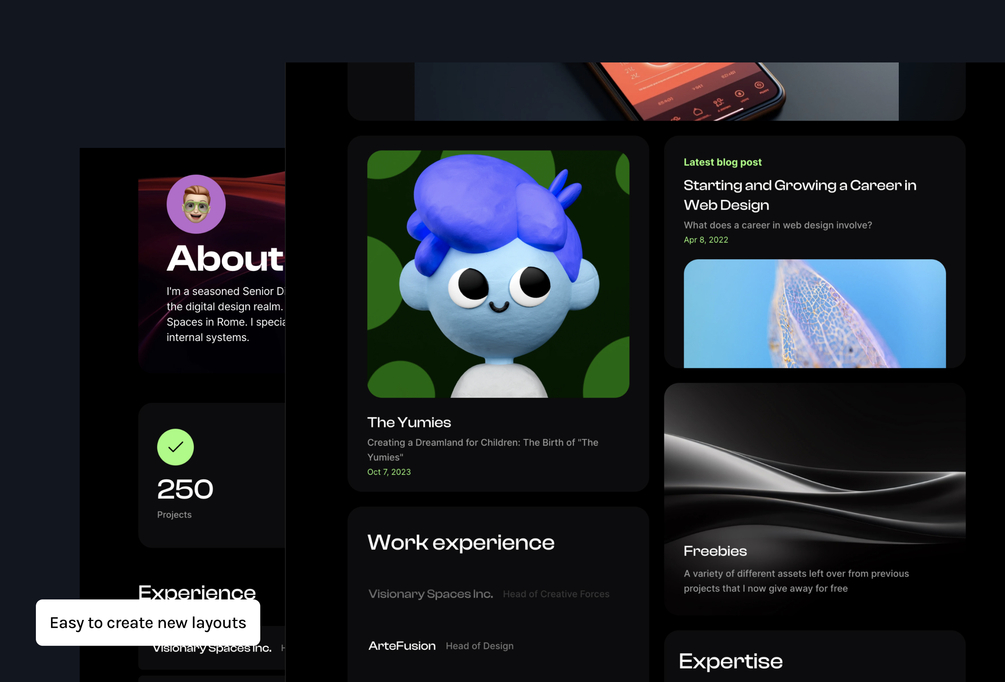The width and height of the screenshot is (1005, 682).
Task: Click the green checkmark circle icon
Action: [176, 447]
